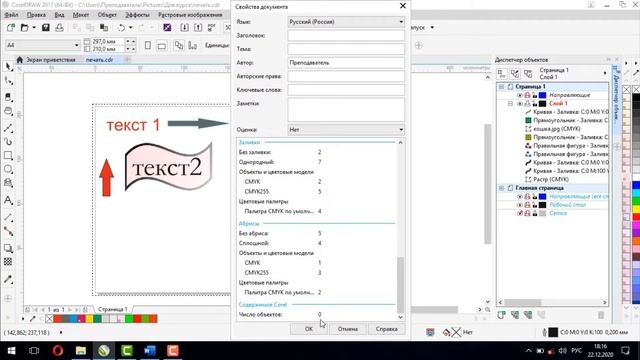Select the Freehand drawing tool
Screen dimensions: 640x360
8,128
